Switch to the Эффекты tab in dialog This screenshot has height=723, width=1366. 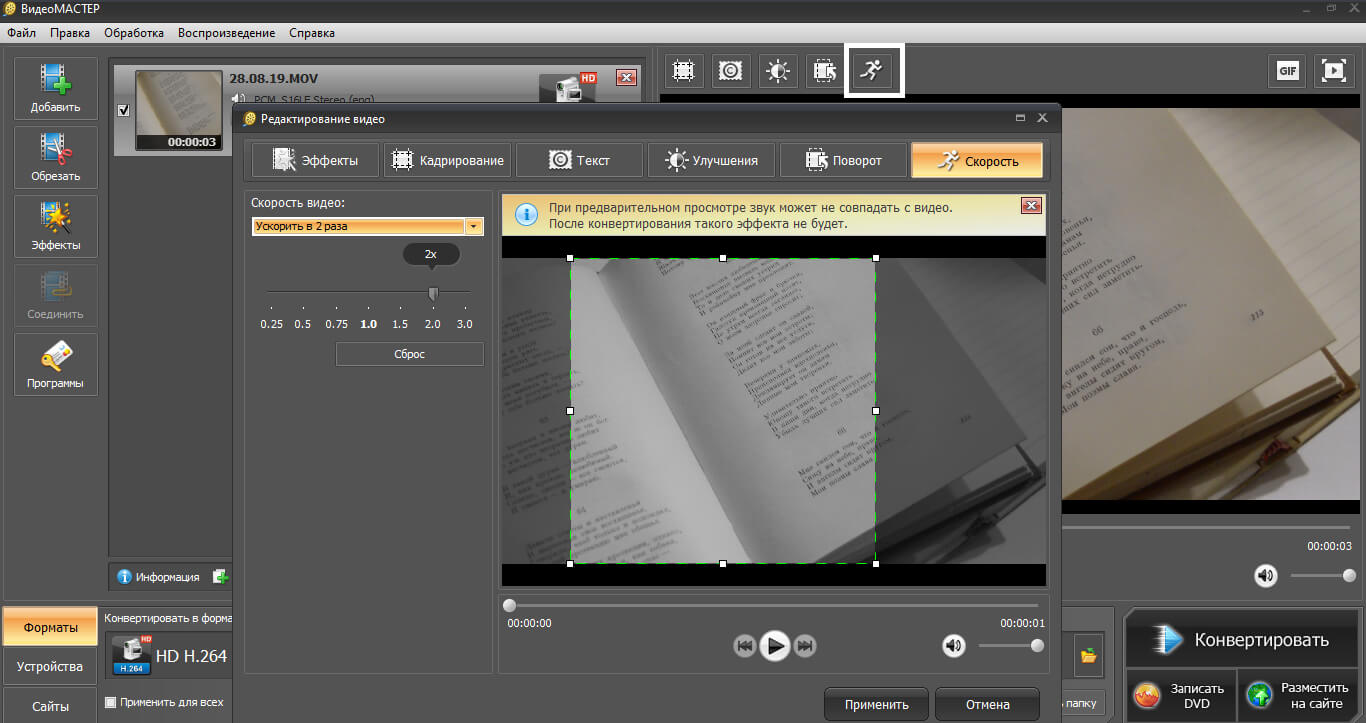(315, 160)
